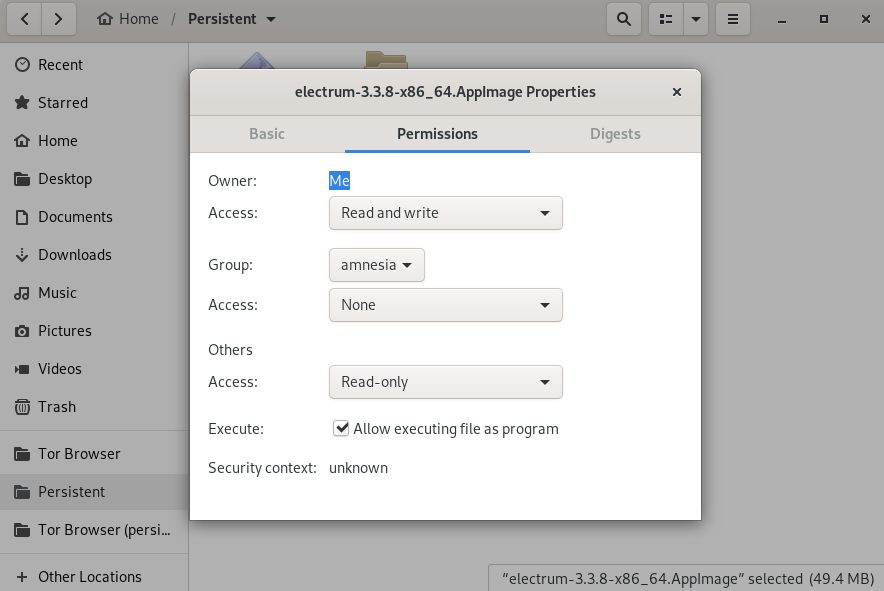Maximize the file manager window

click(824, 19)
